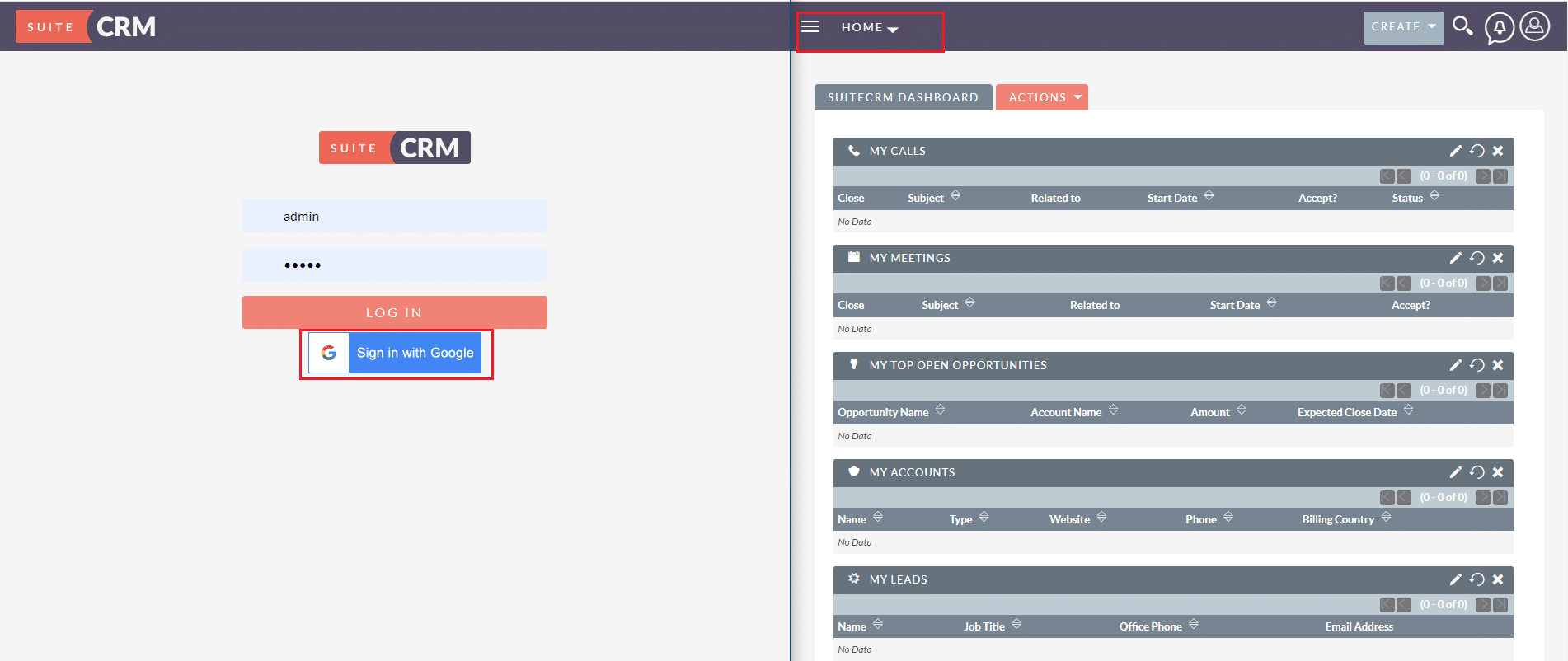Click the search magnifier icon
The height and width of the screenshot is (661, 1568).
[1462, 26]
